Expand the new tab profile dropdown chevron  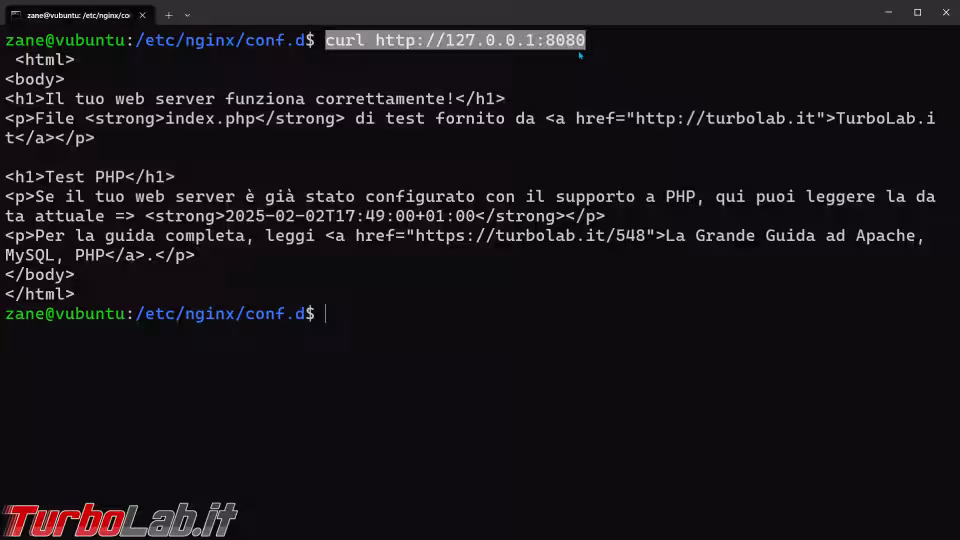tap(187, 15)
